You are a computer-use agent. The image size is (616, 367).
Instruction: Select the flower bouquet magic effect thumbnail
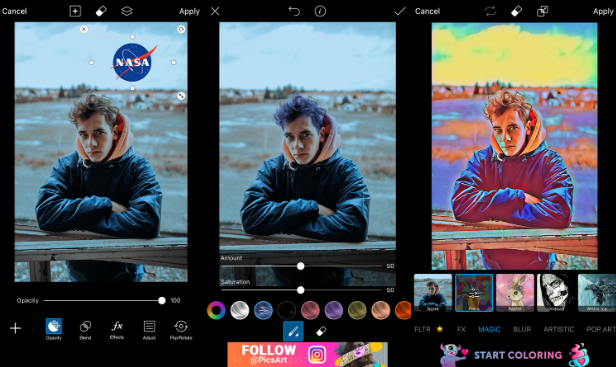coord(474,293)
